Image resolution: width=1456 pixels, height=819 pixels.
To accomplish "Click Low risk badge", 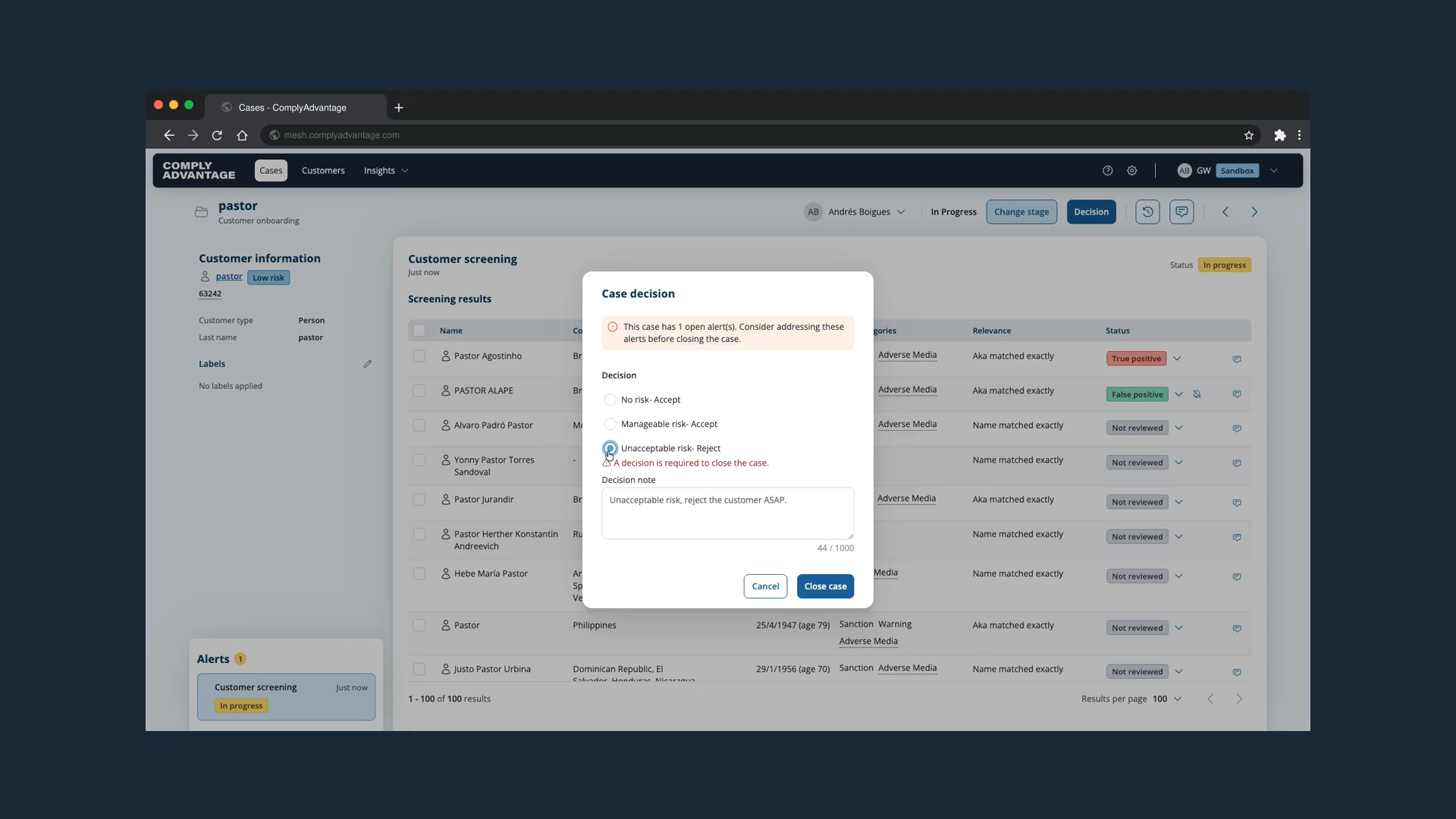I will tap(268, 278).
